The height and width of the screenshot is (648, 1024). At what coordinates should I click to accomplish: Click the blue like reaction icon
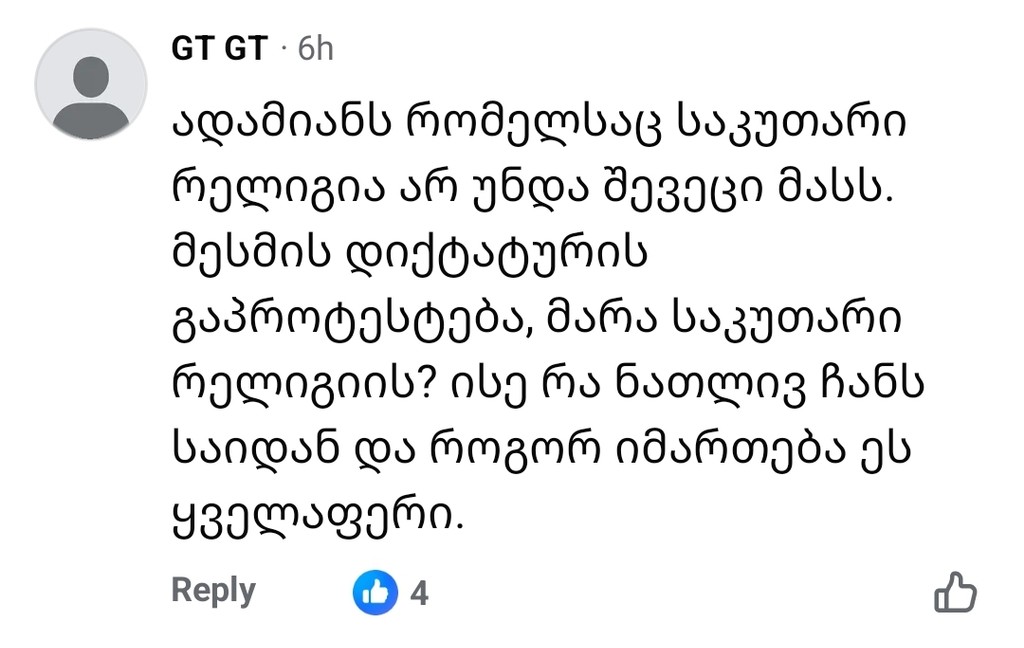click(x=375, y=593)
